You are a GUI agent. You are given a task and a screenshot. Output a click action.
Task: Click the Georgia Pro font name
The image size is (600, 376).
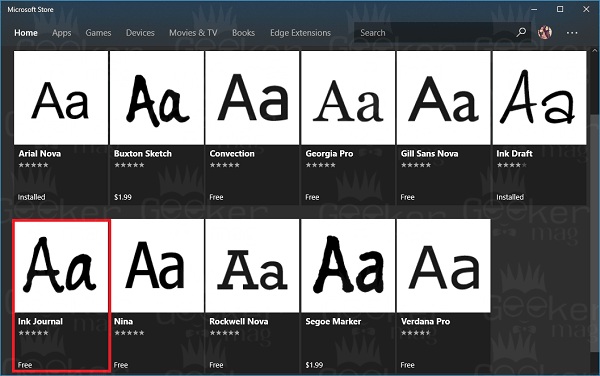point(329,154)
